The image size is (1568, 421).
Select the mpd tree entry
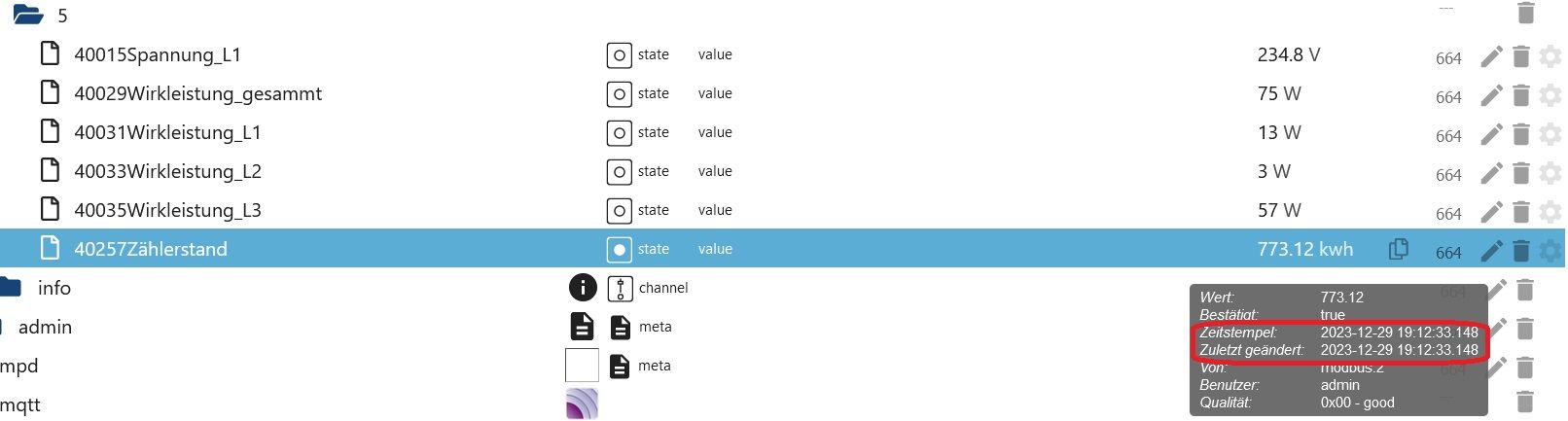pyautogui.click(x=18, y=366)
